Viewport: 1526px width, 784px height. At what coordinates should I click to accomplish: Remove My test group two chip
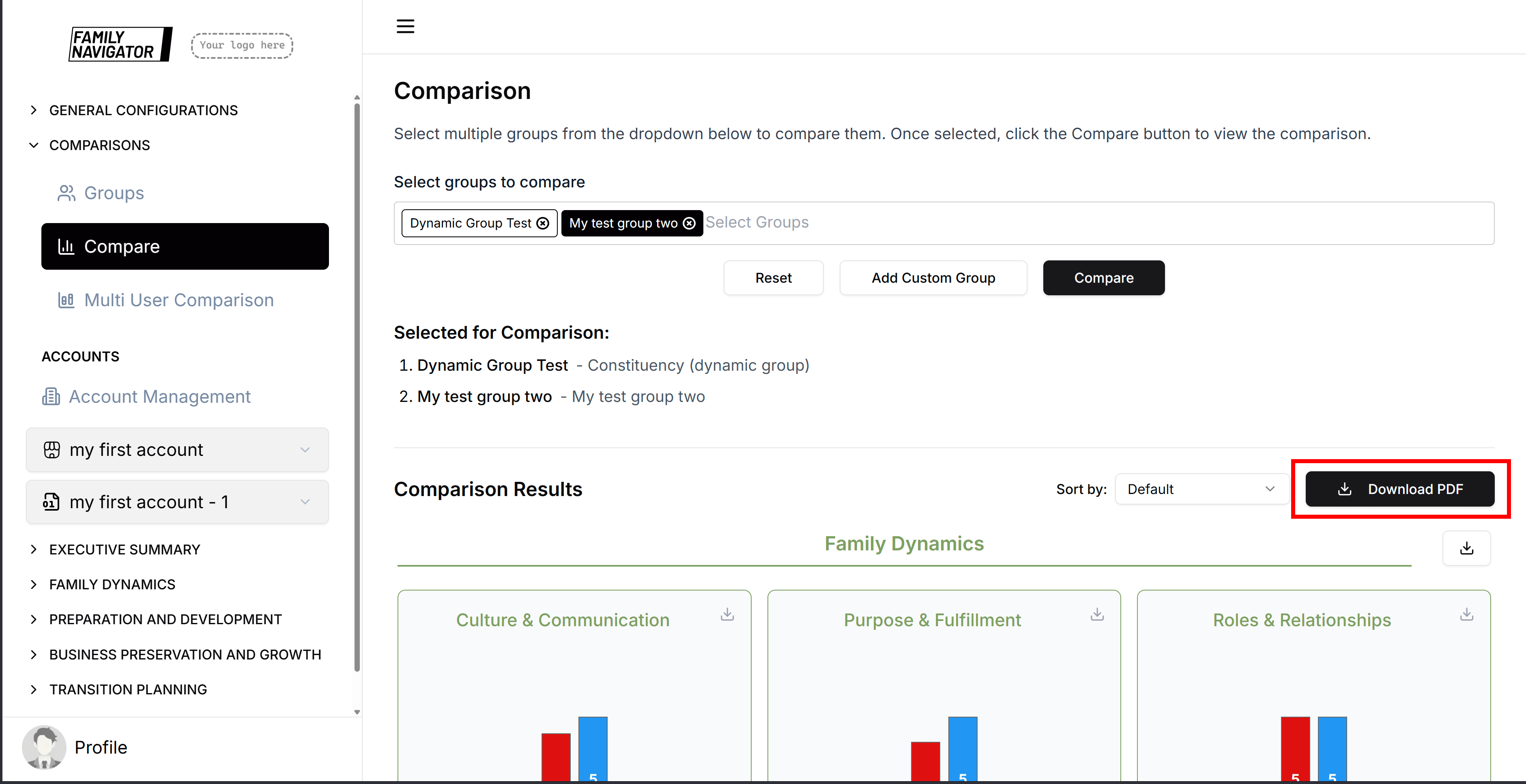click(x=689, y=223)
